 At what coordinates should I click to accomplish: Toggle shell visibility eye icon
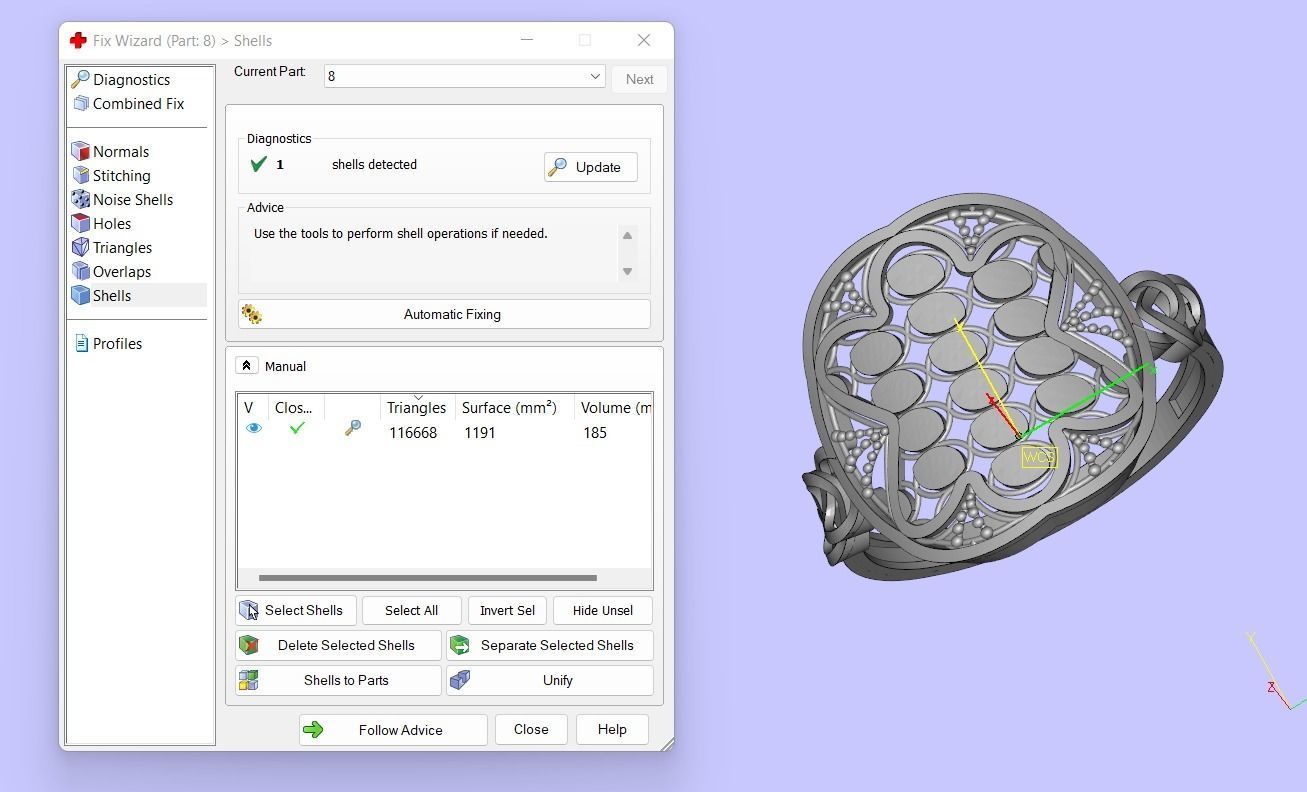254,428
